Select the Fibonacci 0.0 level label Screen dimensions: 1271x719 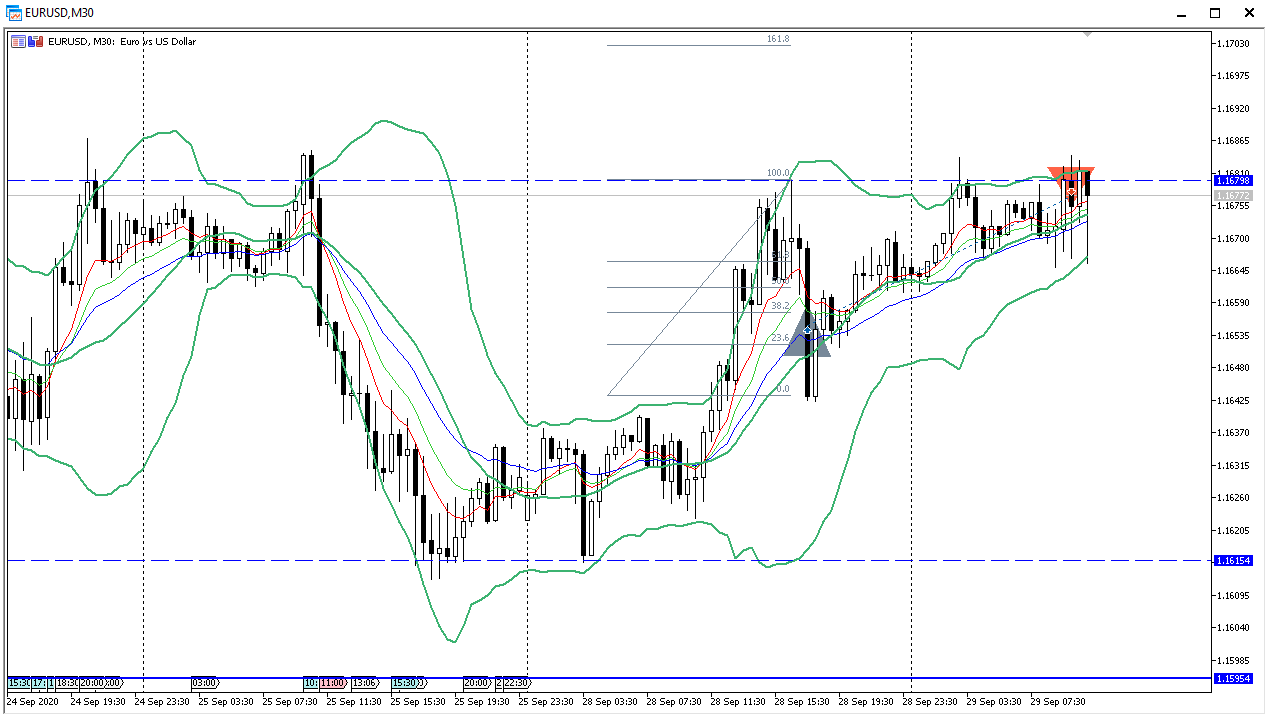783,389
